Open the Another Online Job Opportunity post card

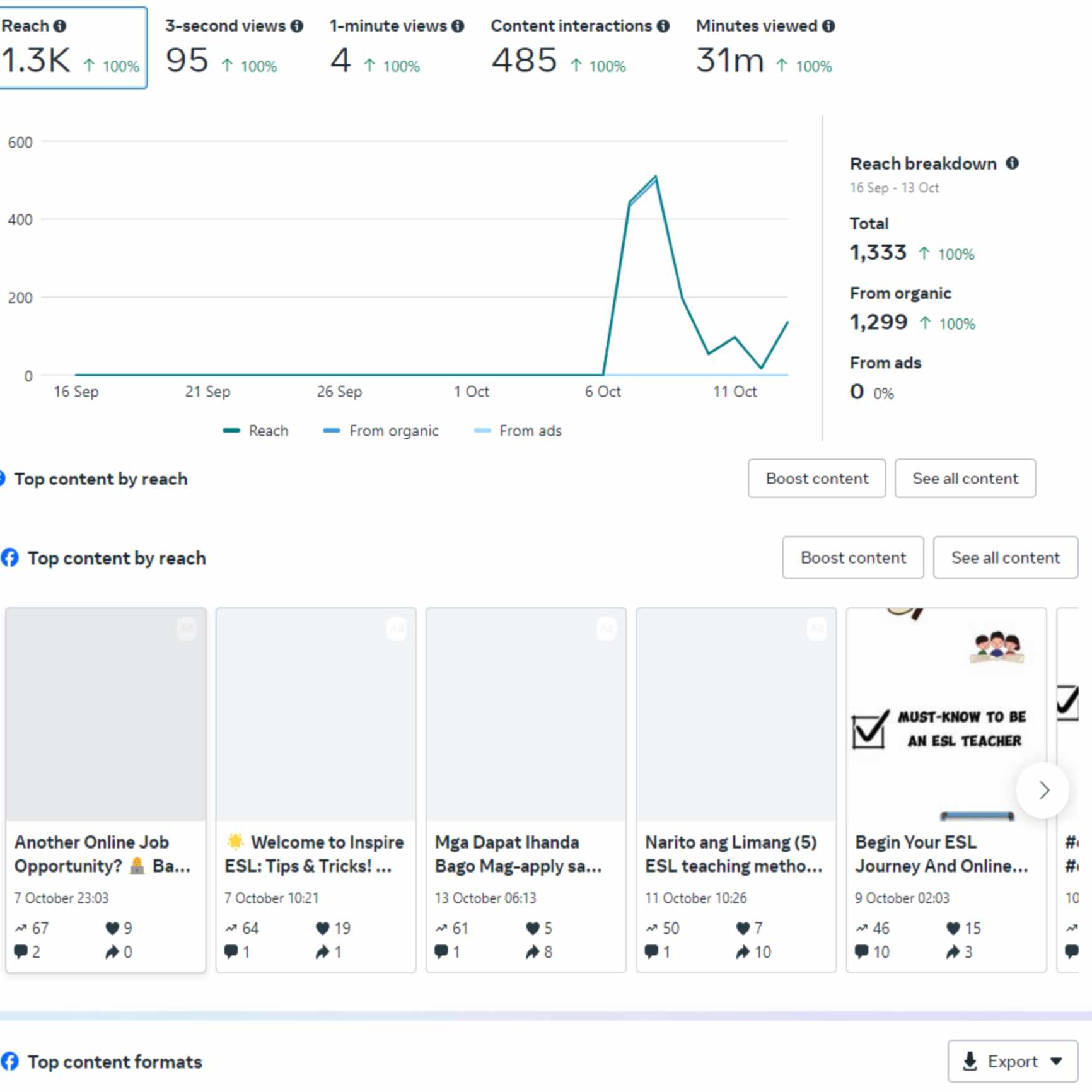click(105, 789)
